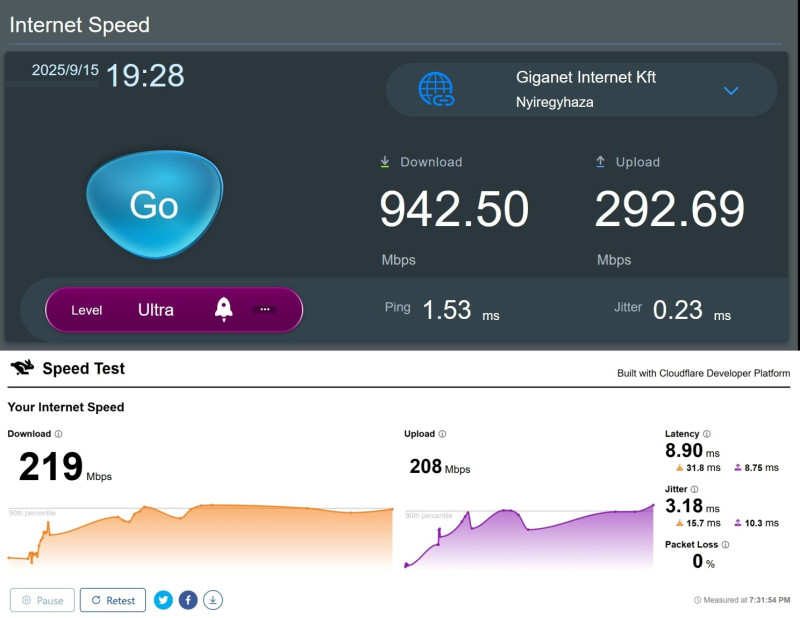Click the purple upload speed graph
Screen dimensions: 800x618
529,537
